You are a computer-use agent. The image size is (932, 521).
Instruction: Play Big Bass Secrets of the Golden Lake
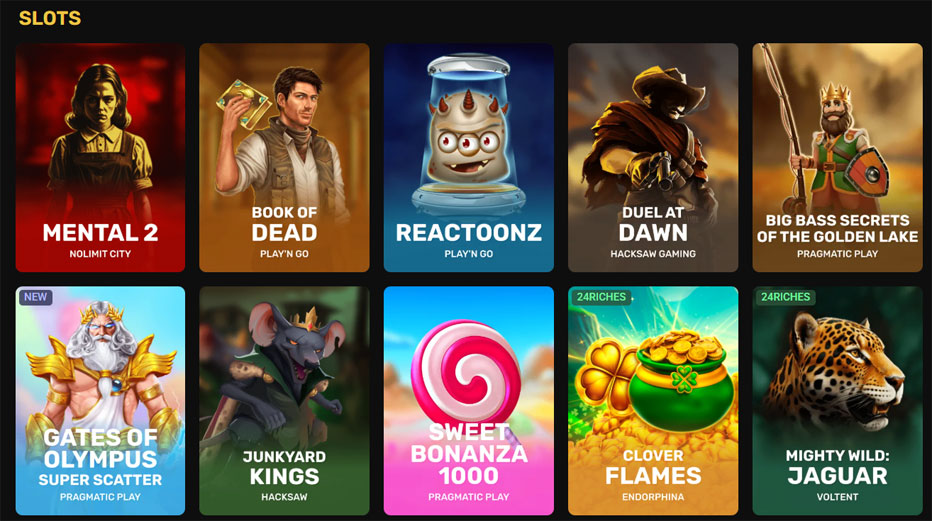coord(837,157)
